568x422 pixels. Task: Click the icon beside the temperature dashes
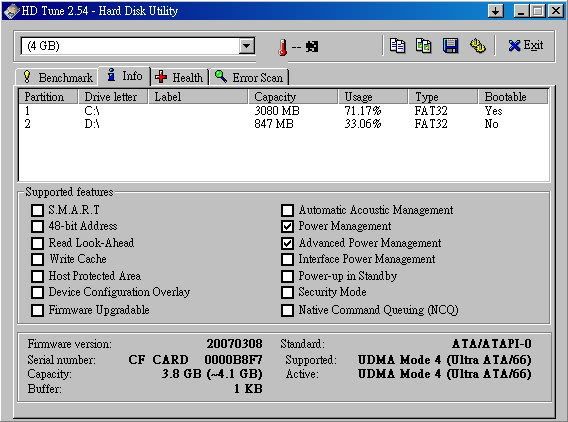tap(312, 46)
